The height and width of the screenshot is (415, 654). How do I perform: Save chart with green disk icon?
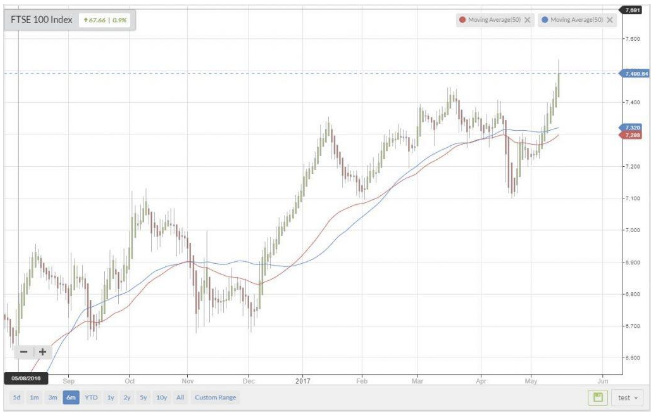click(x=598, y=397)
